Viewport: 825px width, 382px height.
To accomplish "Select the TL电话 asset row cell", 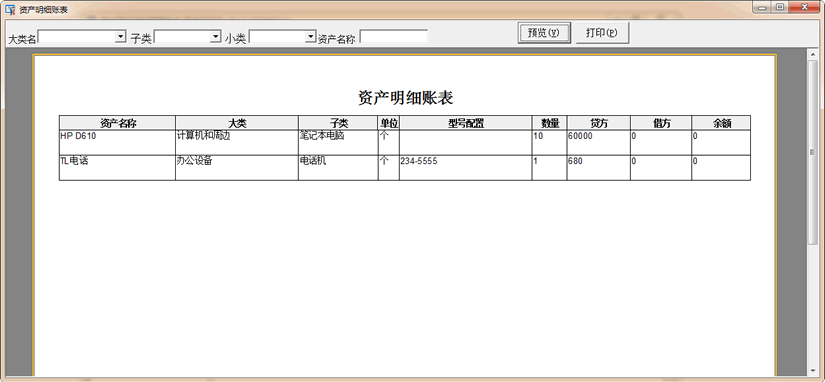I will coord(117,168).
